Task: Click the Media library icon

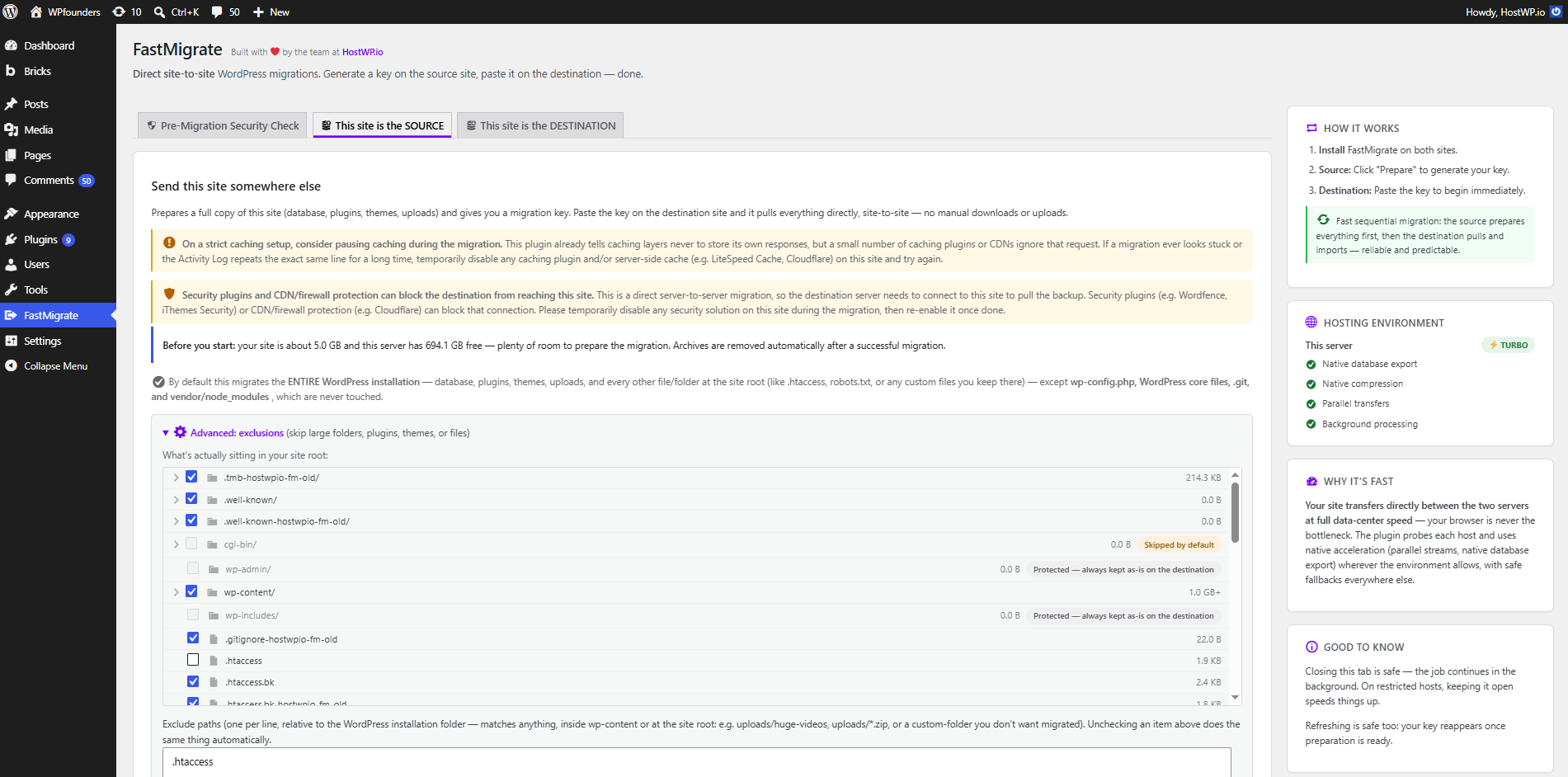Action: [11, 129]
